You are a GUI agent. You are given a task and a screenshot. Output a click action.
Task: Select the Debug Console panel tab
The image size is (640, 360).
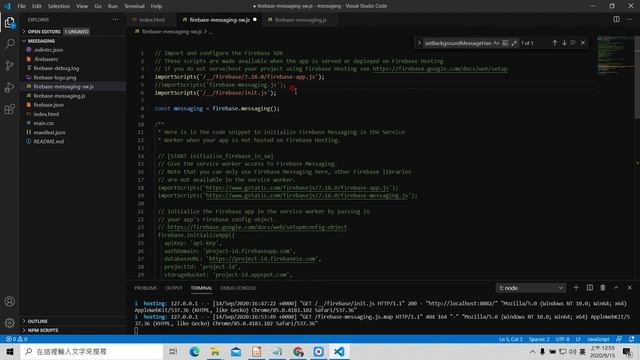tap(238, 288)
